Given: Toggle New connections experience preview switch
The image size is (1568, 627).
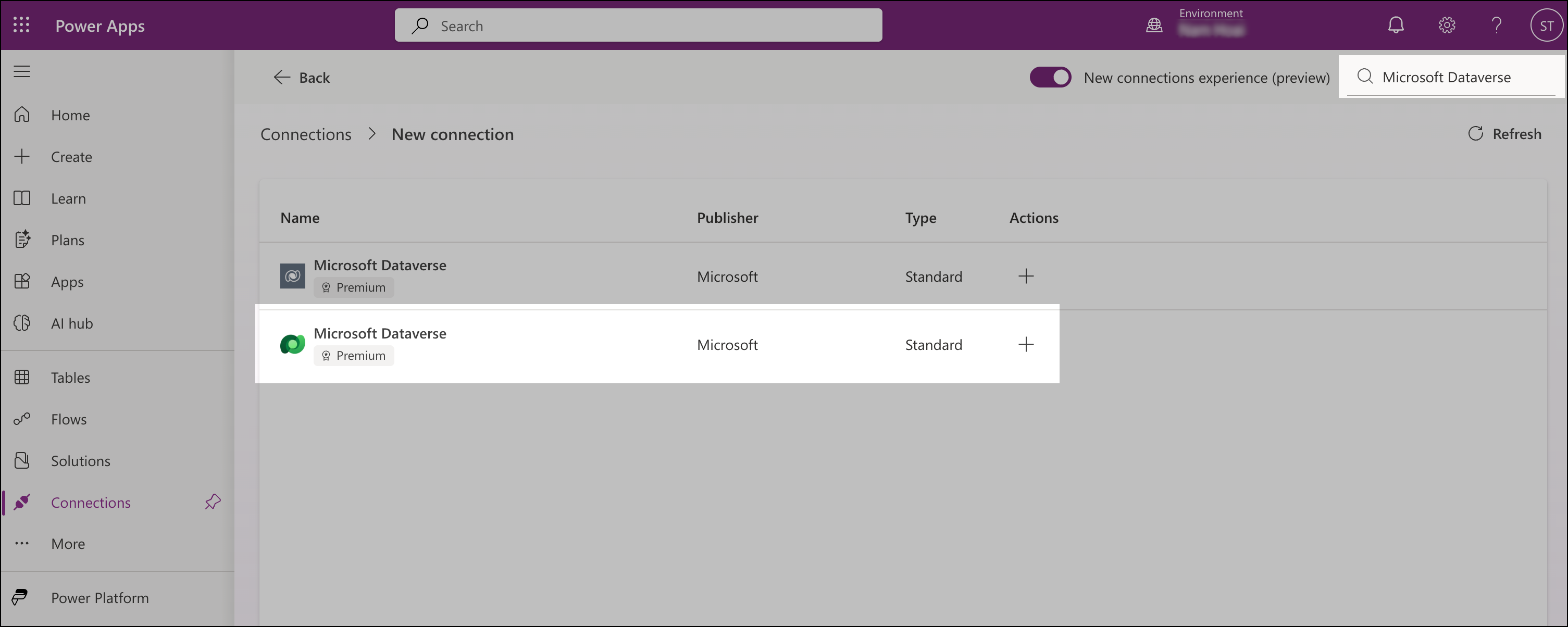Looking at the screenshot, I should tap(1050, 77).
